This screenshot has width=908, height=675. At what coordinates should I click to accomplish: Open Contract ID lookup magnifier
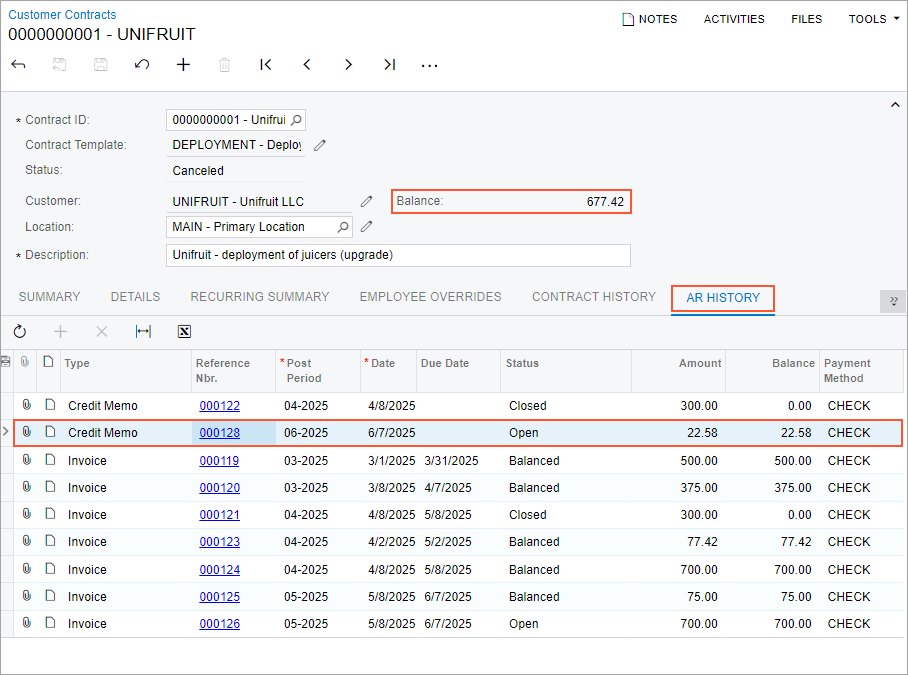coord(296,120)
